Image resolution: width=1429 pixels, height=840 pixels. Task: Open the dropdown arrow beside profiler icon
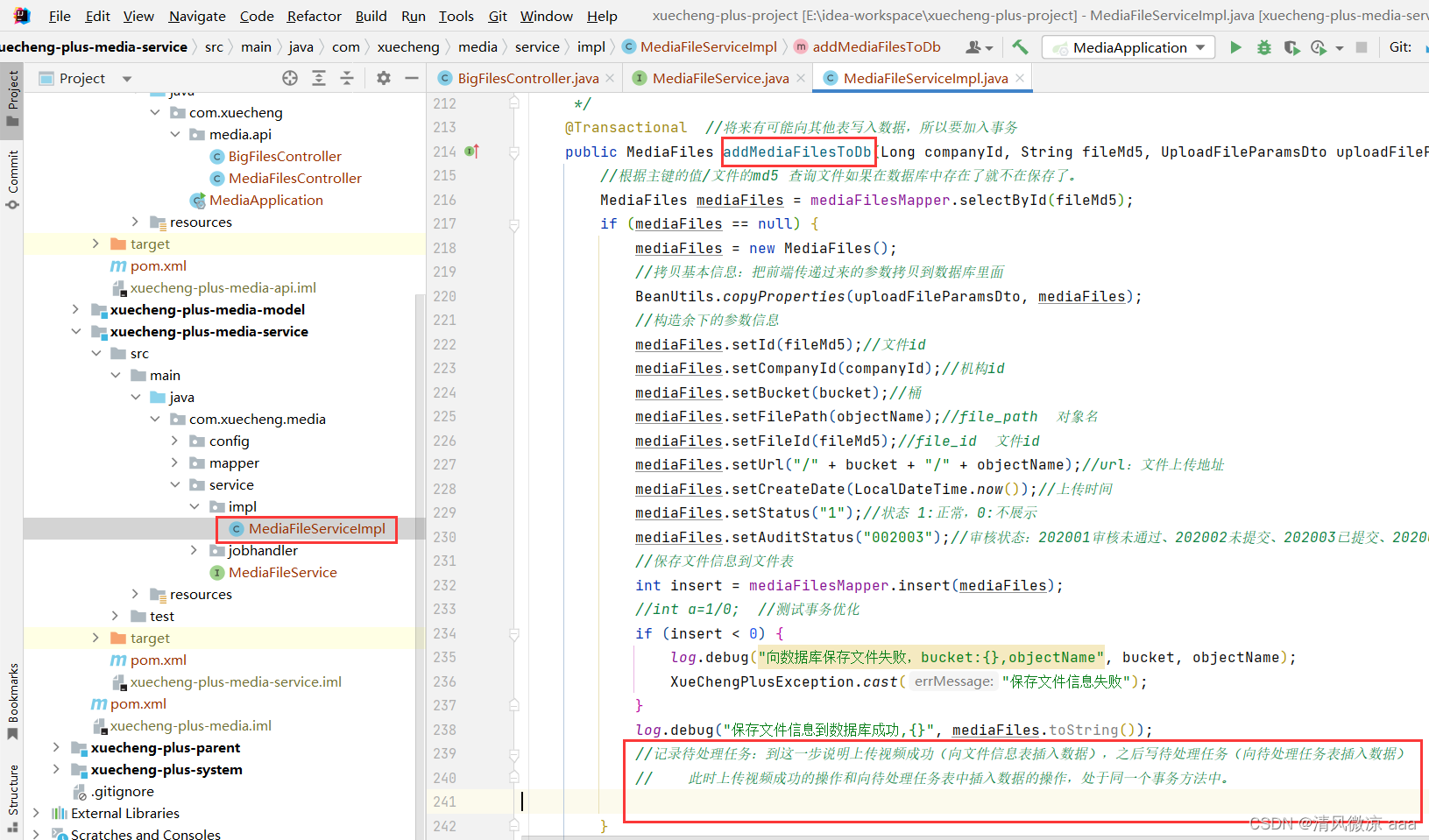pyautogui.click(x=1340, y=48)
